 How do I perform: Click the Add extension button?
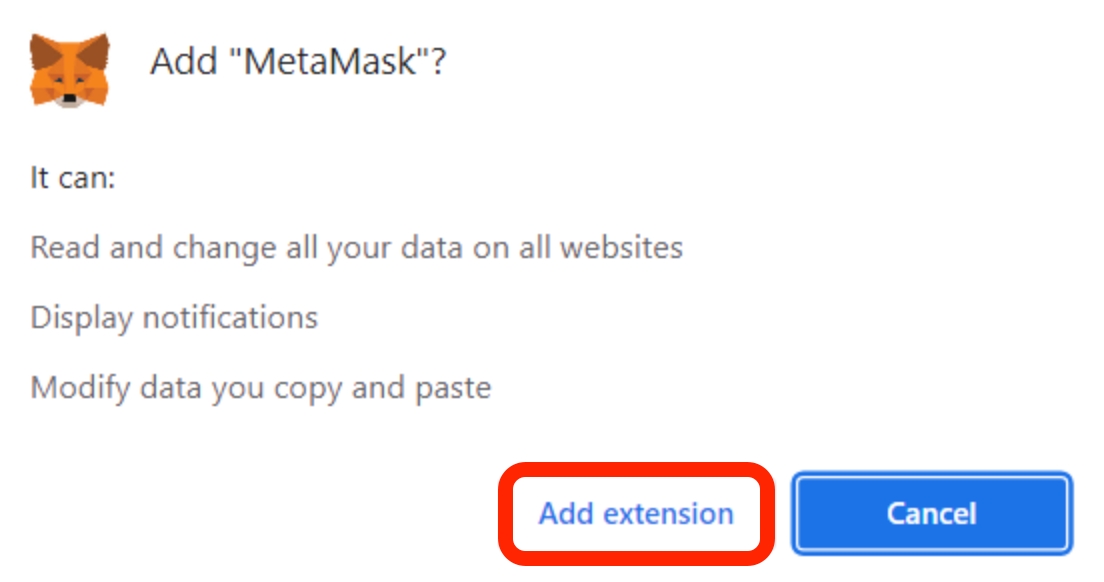[636, 514]
